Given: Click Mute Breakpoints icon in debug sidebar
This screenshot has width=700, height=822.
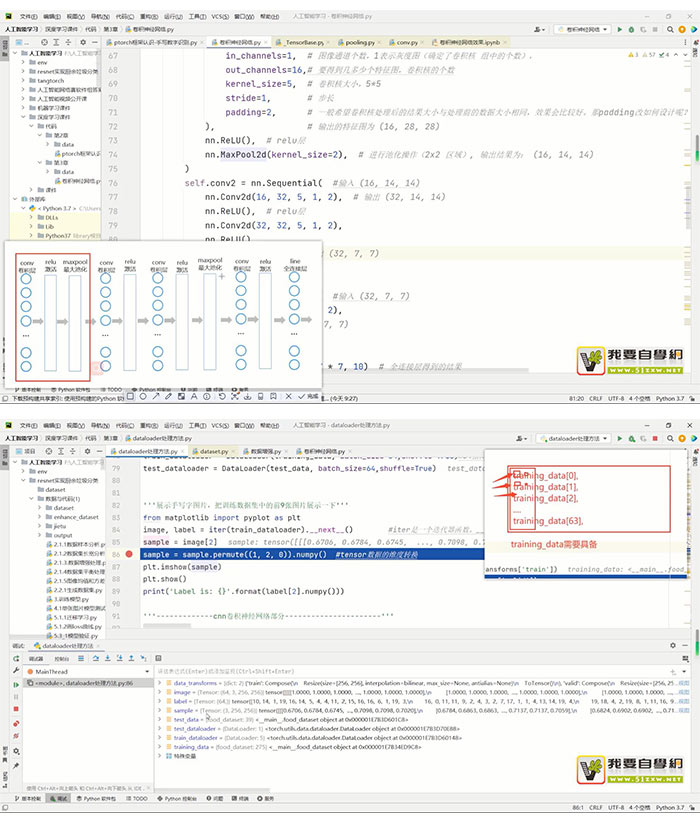Looking at the screenshot, I should click(x=16, y=737).
